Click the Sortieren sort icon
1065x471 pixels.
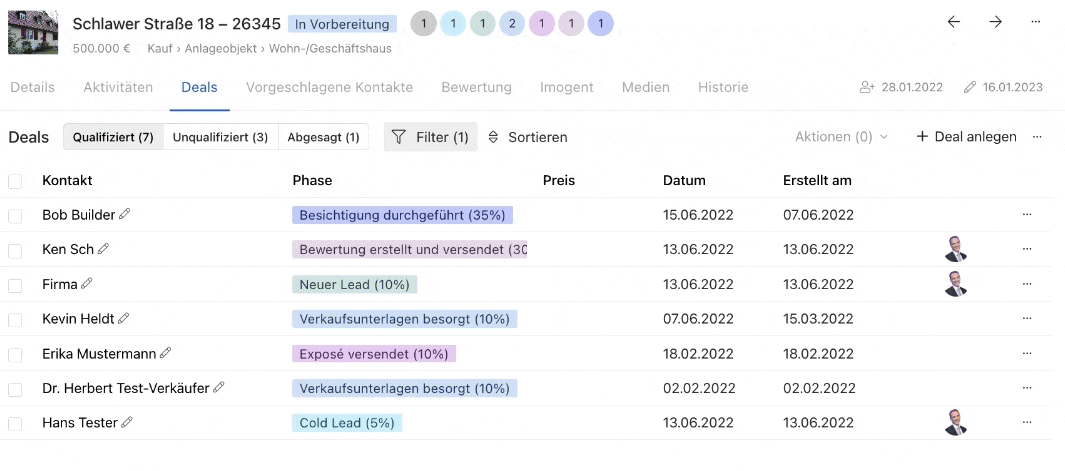493,137
